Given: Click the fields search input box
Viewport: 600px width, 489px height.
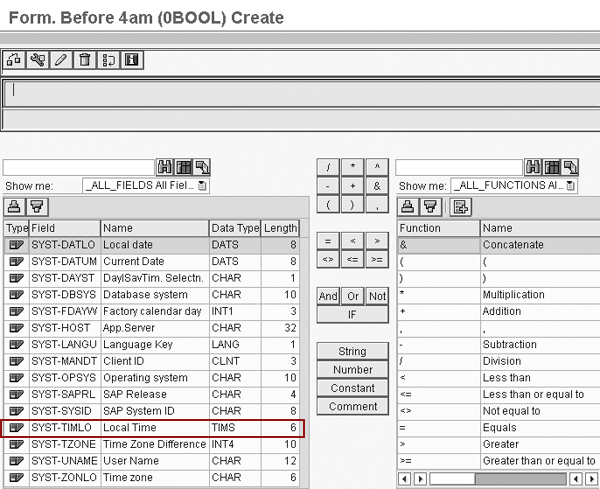Looking at the screenshot, I should pyautogui.click(x=79, y=167).
